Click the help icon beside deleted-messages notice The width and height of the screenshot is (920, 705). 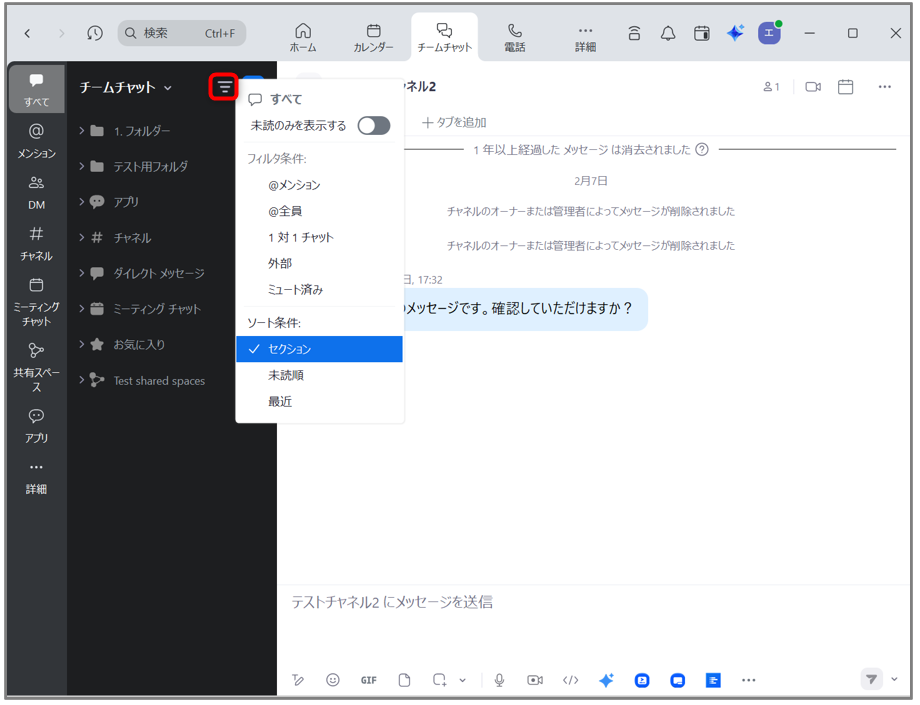(702, 150)
